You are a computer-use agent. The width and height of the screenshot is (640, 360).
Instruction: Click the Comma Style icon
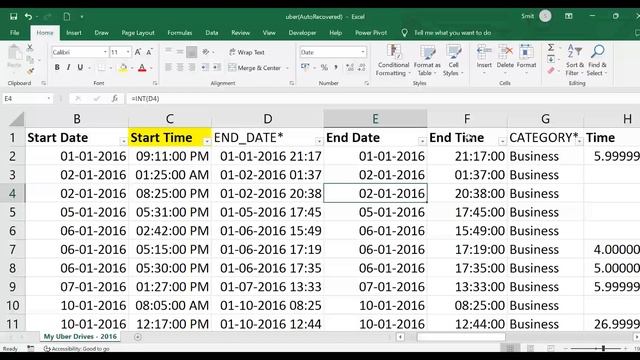[336, 67]
